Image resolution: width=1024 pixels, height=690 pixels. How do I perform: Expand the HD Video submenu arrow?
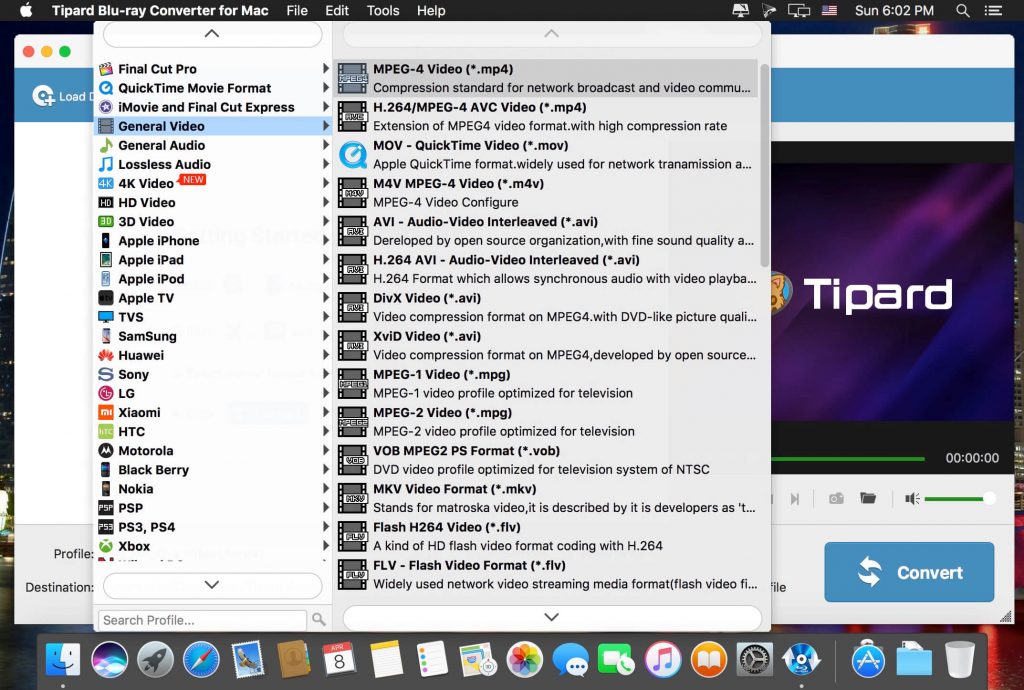point(324,202)
